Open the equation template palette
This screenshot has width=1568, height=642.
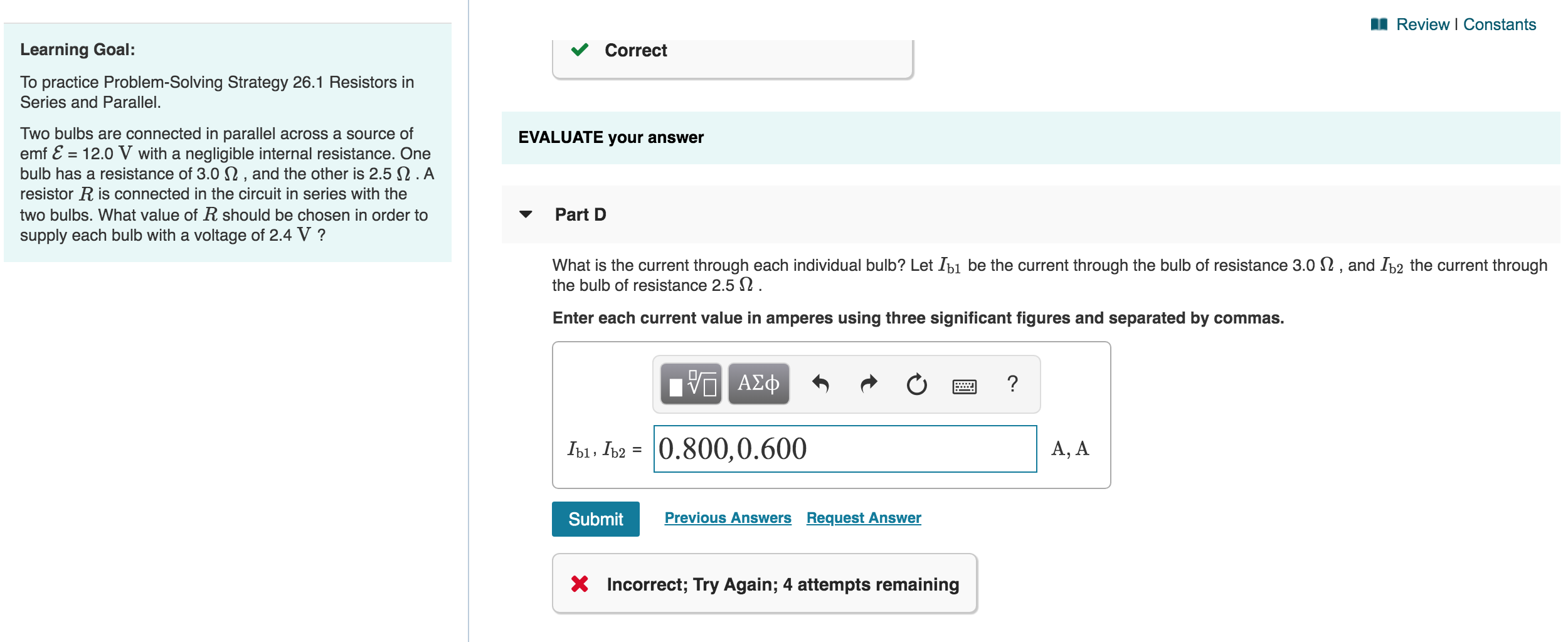[x=691, y=384]
